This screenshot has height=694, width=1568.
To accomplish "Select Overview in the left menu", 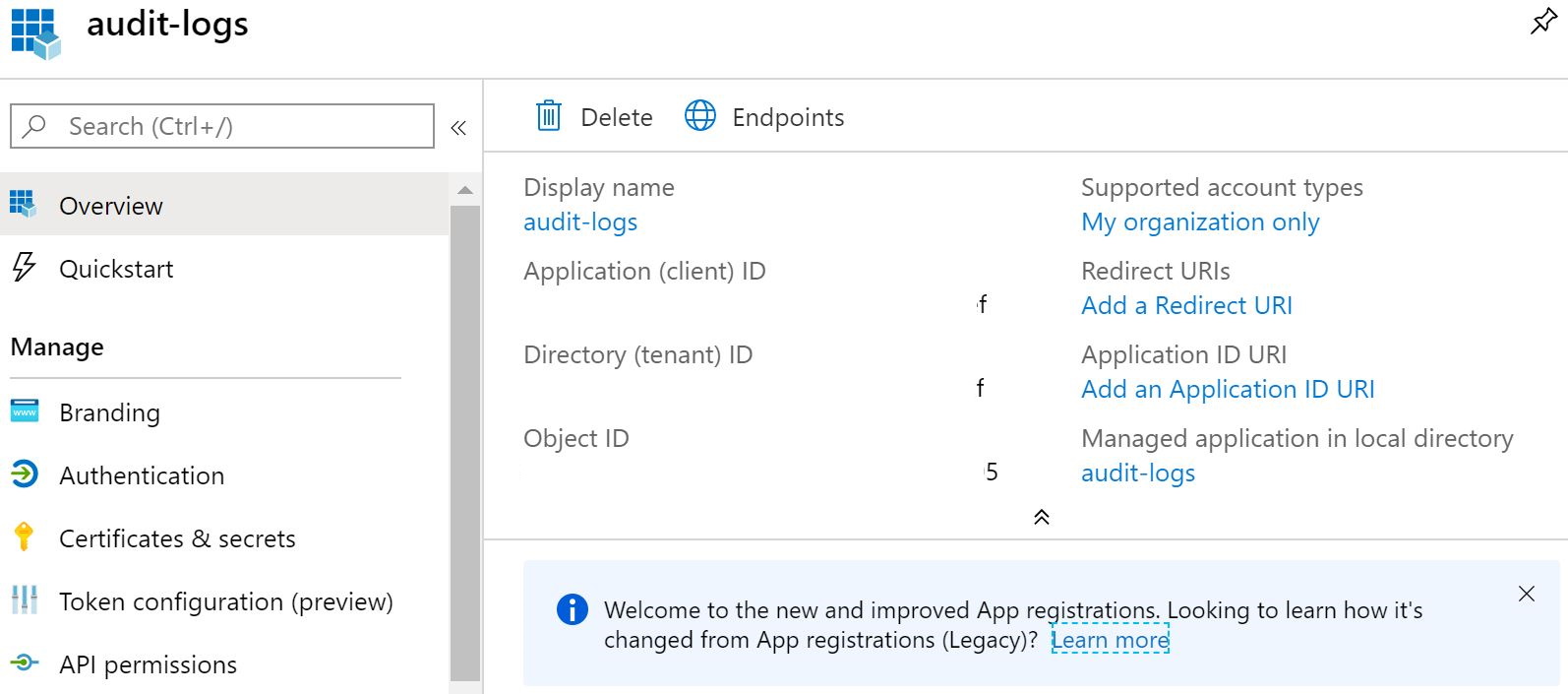I will pos(111,206).
